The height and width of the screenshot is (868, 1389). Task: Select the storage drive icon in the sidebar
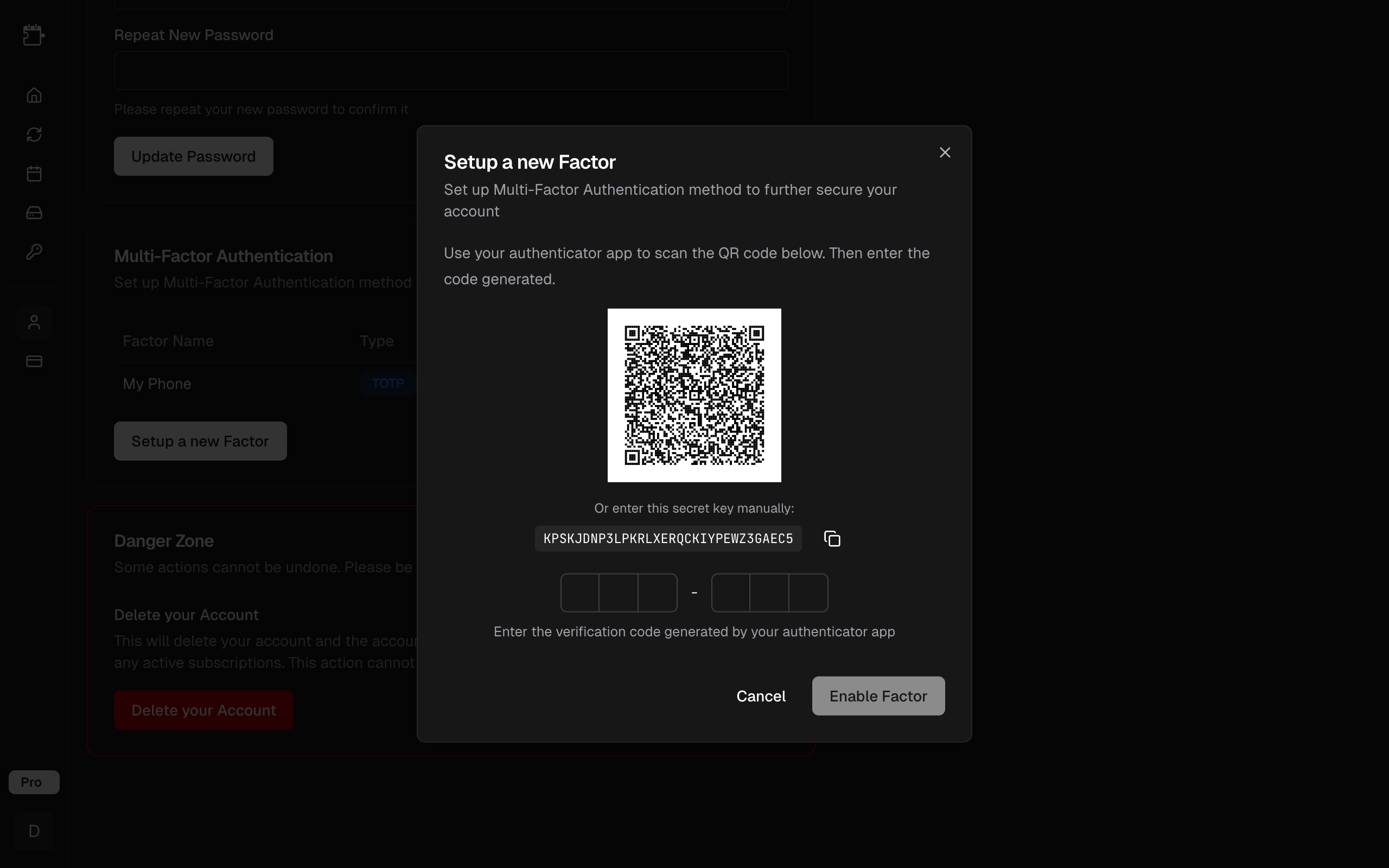pyautogui.click(x=33, y=213)
